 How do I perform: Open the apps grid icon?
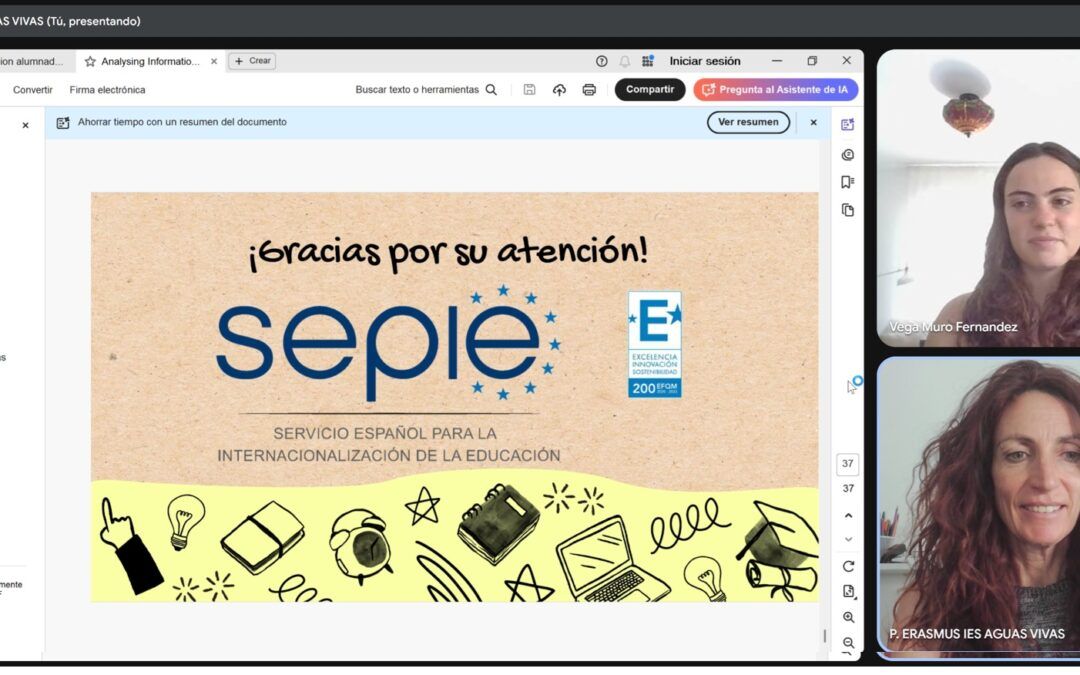click(x=647, y=61)
